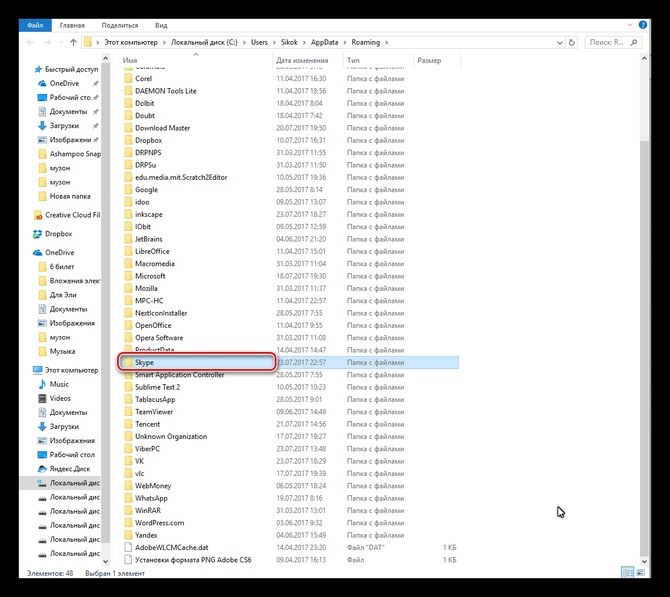Image resolution: width=670 pixels, height=597 pixels.
Task: Select the edu.media.mit.Scratch2Editor folder
Action: point(288,177)
